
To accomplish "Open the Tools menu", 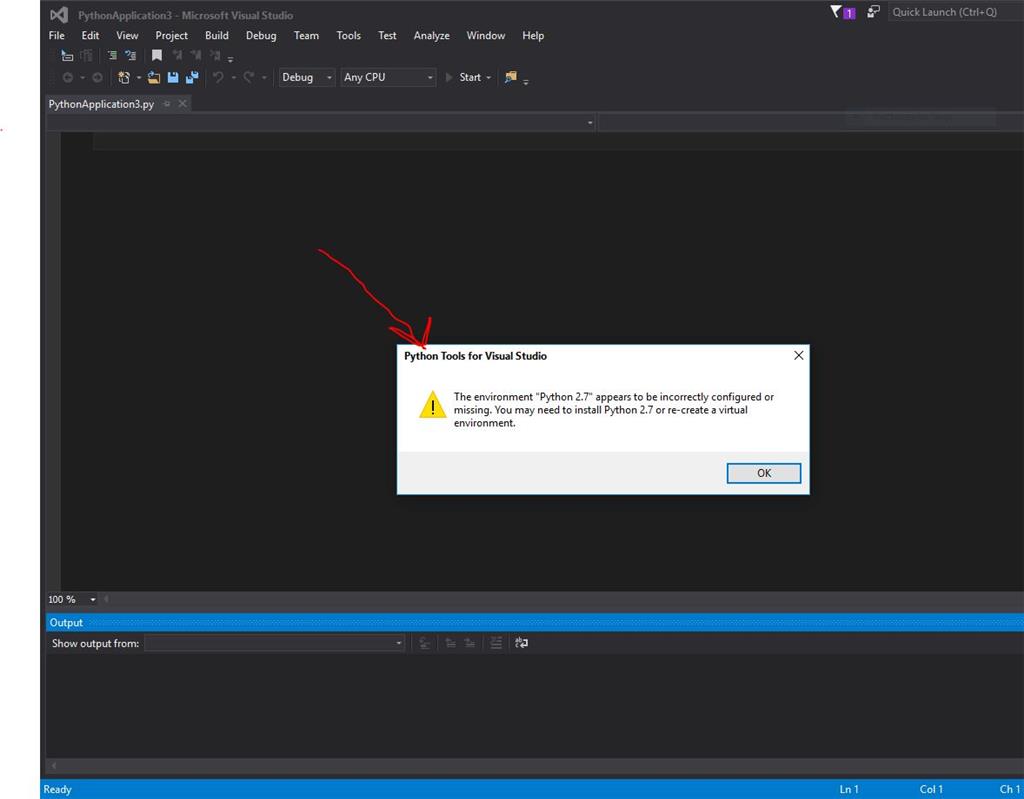I will [348, 35].
